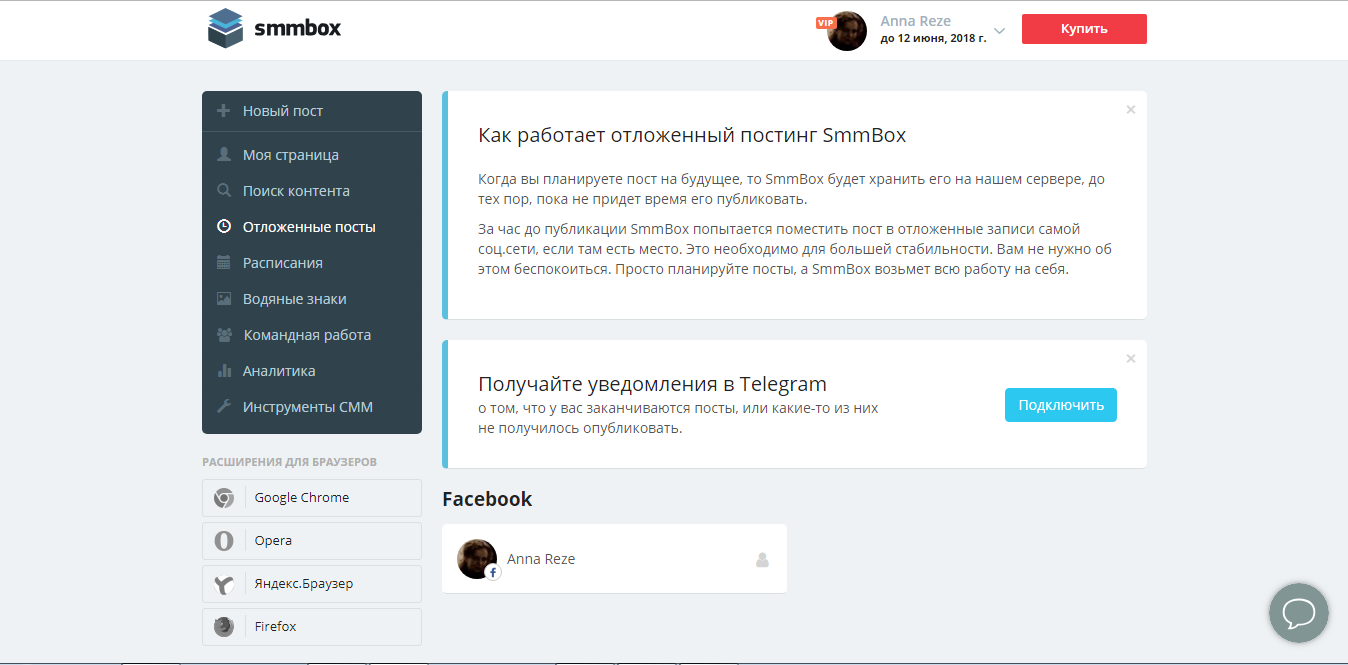The height and width of the screenshot is (665, 1348).
Task: Click the group icon beside Командная работа
Action: pos(224,335)
